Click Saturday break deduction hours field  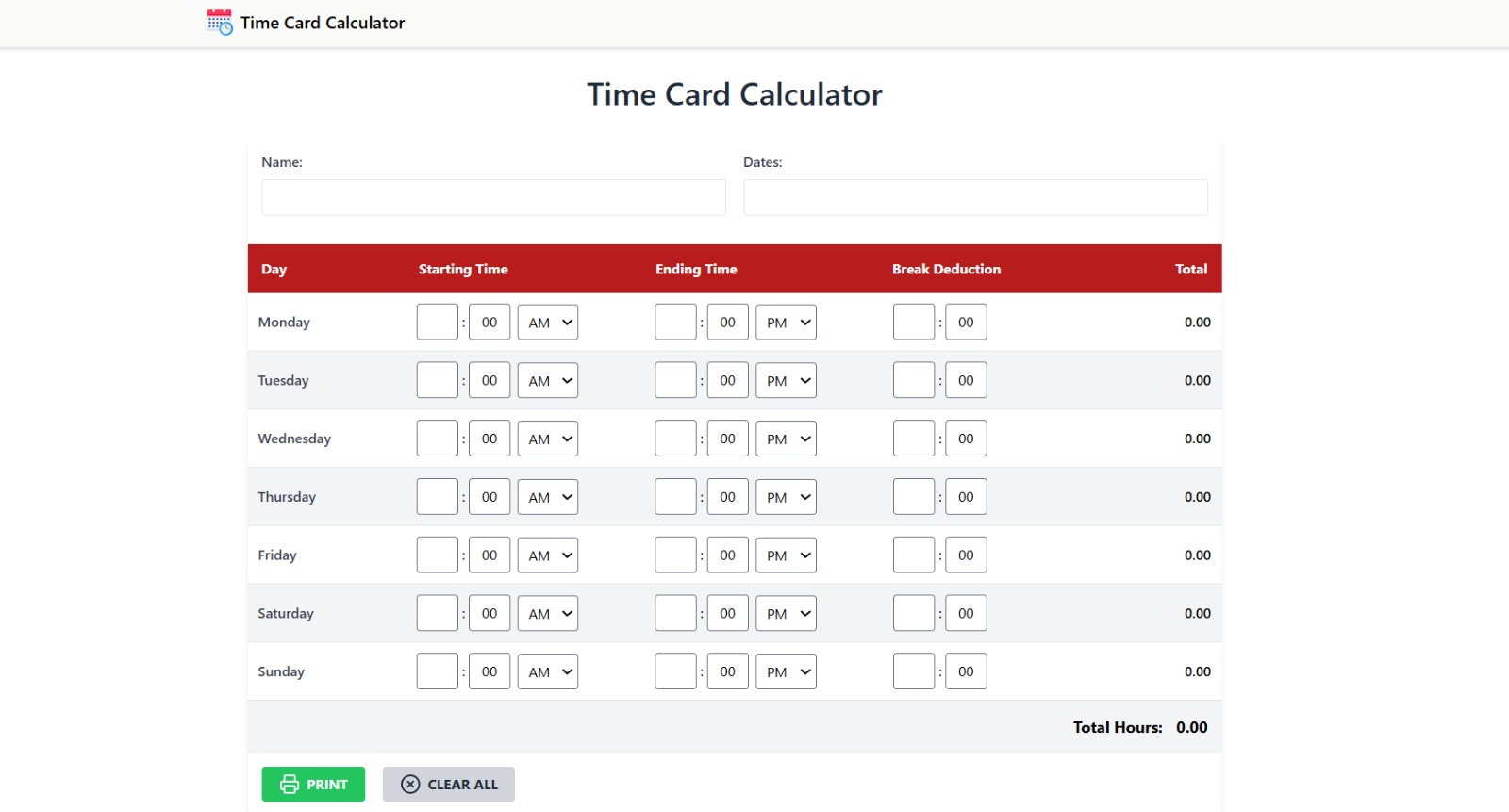[914, 614]
